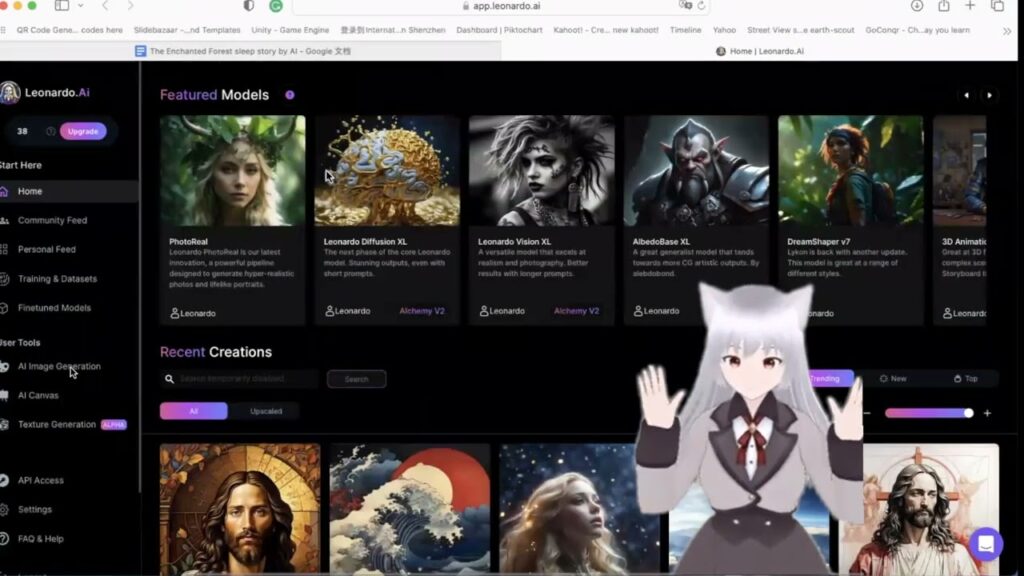Click the privacy shield icon
This screenshot has height=576, width=1024.
(x=249, y=5)
